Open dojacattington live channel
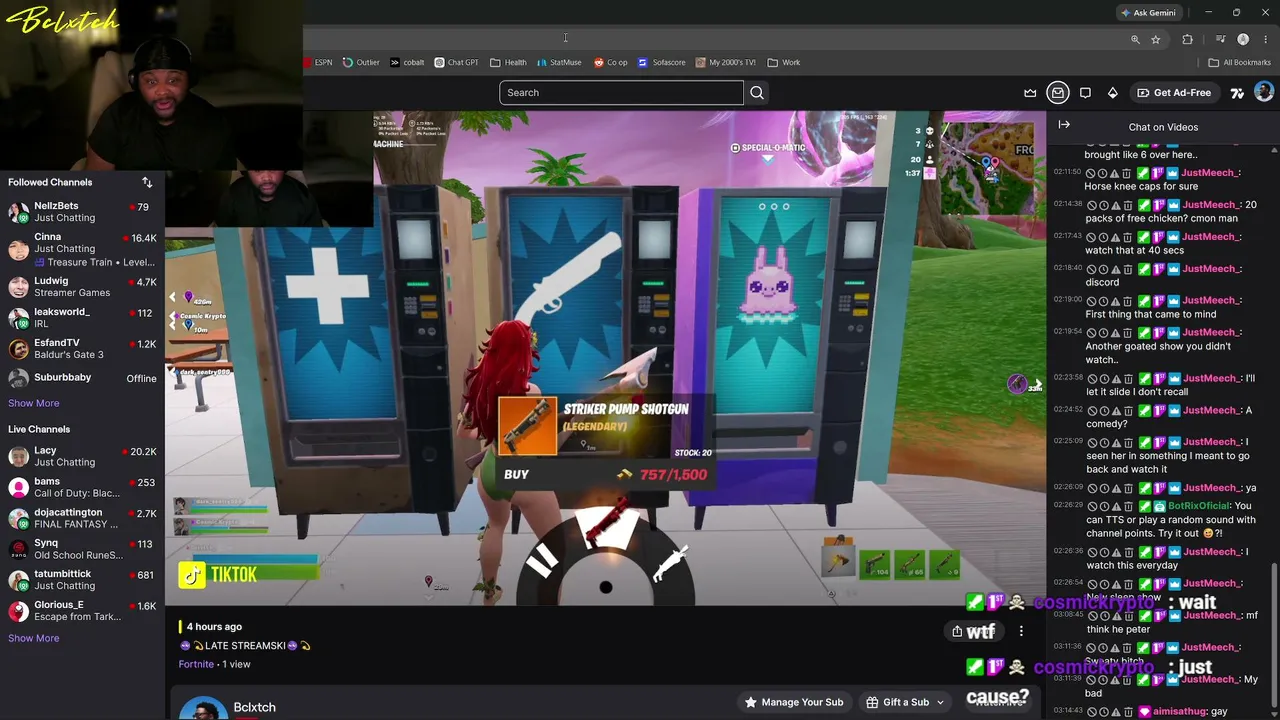The image size is (1280, 720). pos(82,518)
